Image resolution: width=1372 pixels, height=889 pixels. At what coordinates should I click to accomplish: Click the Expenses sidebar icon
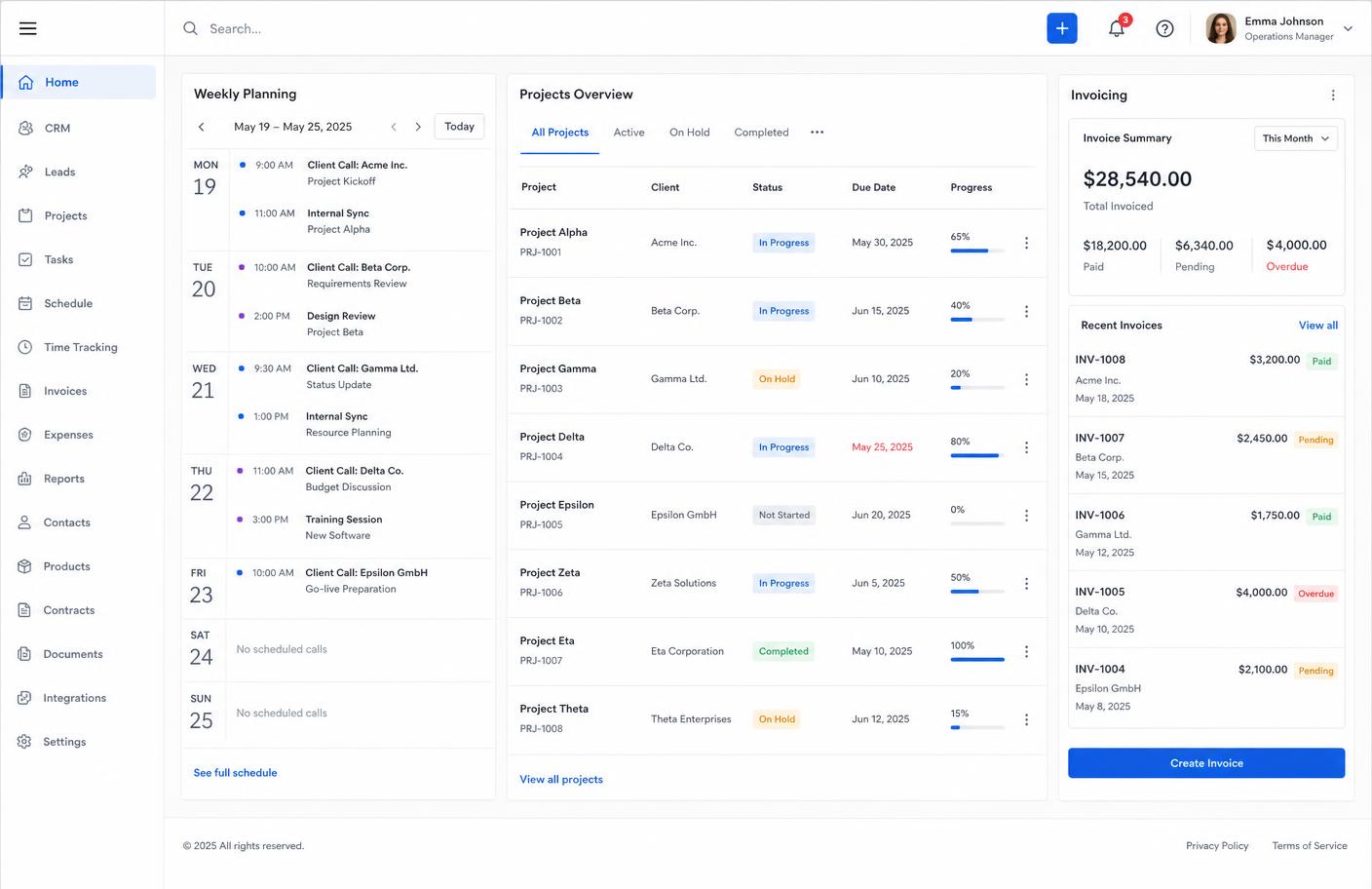25,435
